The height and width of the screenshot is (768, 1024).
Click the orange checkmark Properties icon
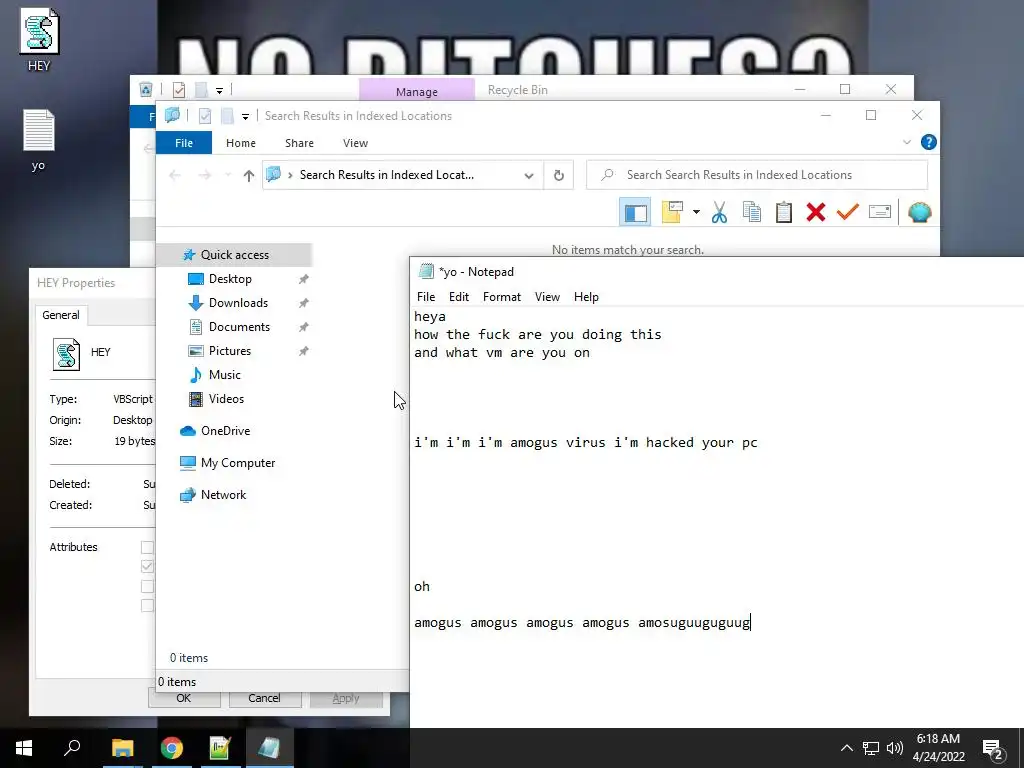[848, 212]
